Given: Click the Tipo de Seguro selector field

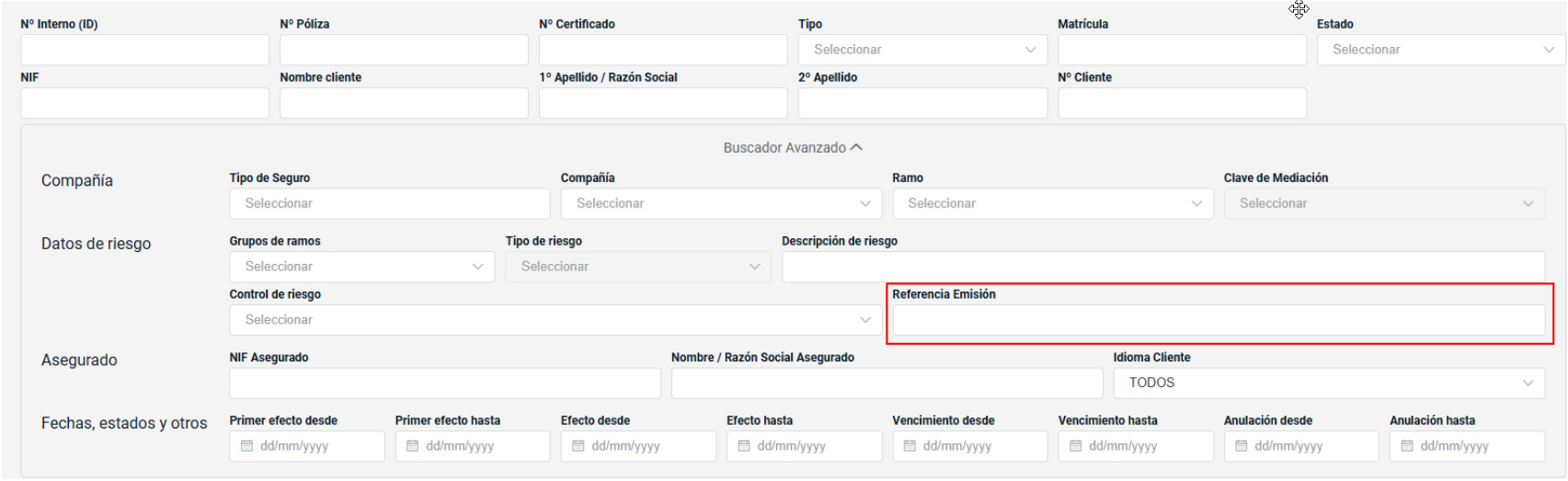Looking at the screenshot, I should point(389,203).
